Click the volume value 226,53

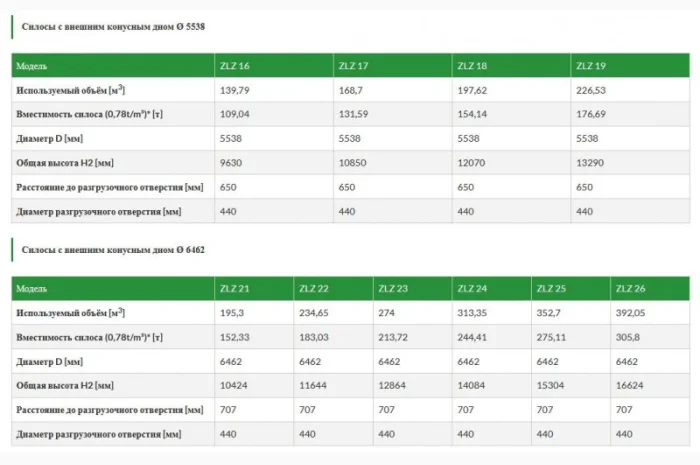tap(593, 90)
